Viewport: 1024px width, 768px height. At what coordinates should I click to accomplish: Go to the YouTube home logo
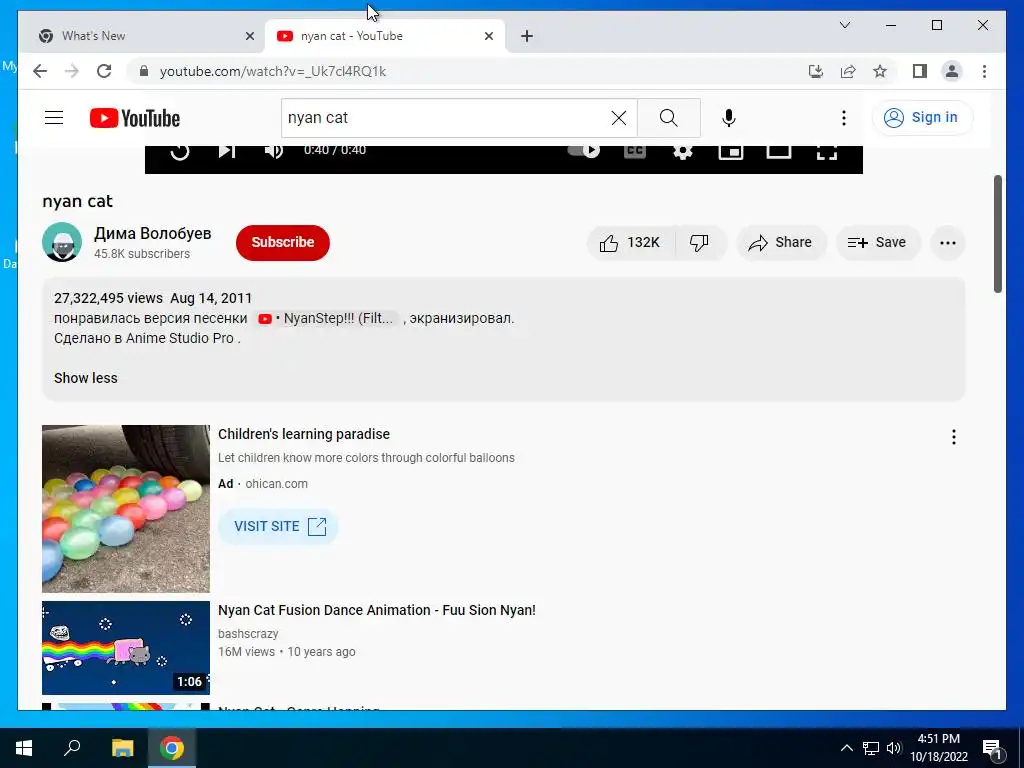135,118
